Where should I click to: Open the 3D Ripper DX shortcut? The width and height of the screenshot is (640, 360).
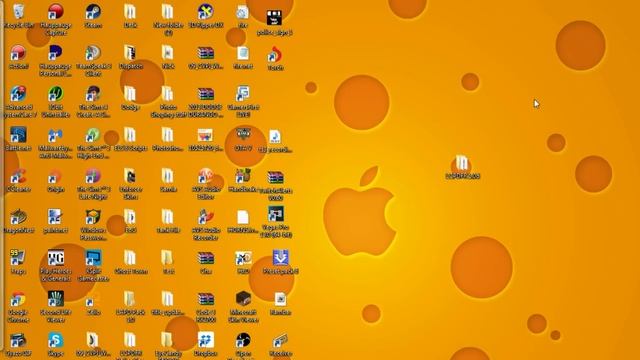pyautogui.click(x=206, y=16)
